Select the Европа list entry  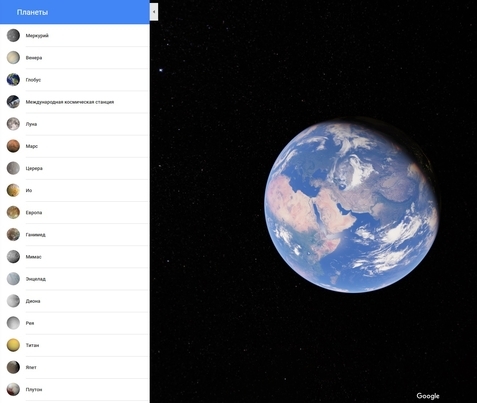[75, 213]
